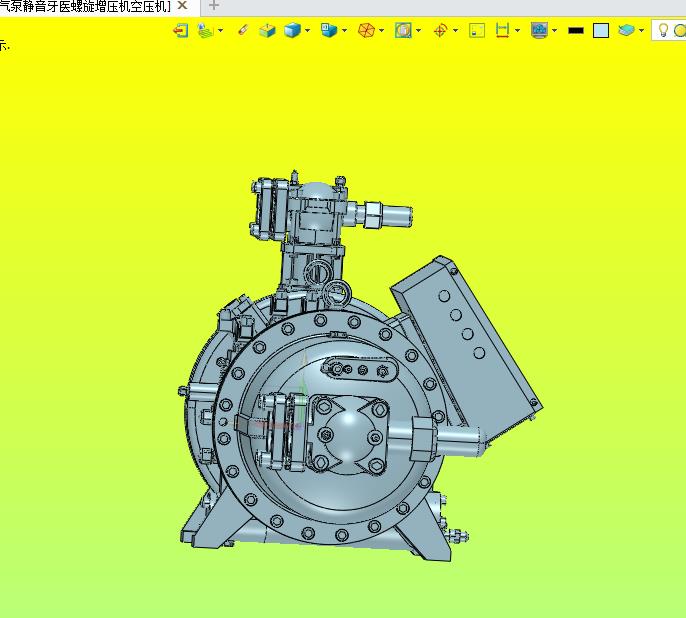Viewport: 686px width, 618px height.
Task: Expand dropdown next to shaded display icon
Action: (344, 31)
